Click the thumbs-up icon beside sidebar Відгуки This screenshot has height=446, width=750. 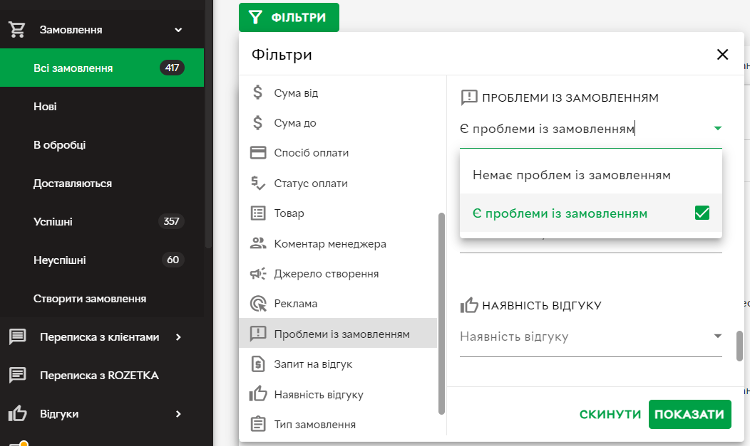point(17,413)
